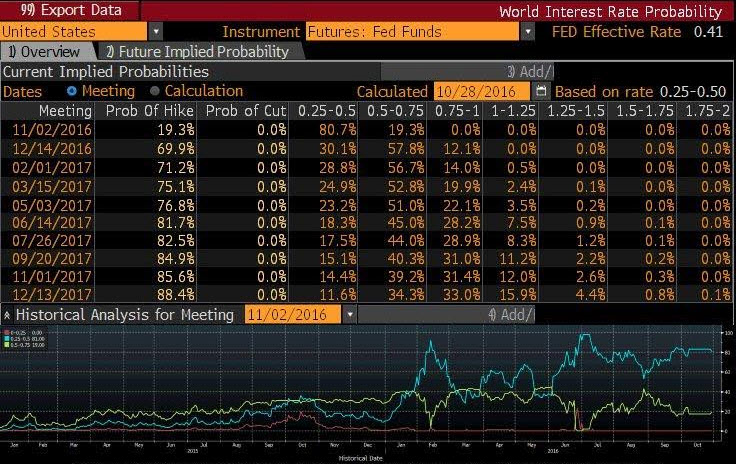Expand the Futures: Fed Funds instrument dropdown
Screen dimensions: 736x464
click(x=527, y=32)
